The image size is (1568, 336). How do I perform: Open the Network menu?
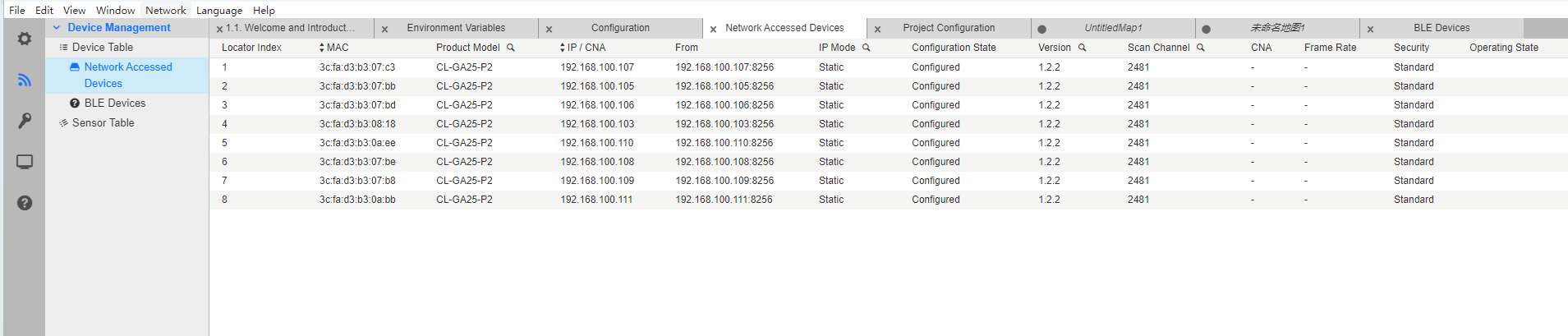point(165,11)
